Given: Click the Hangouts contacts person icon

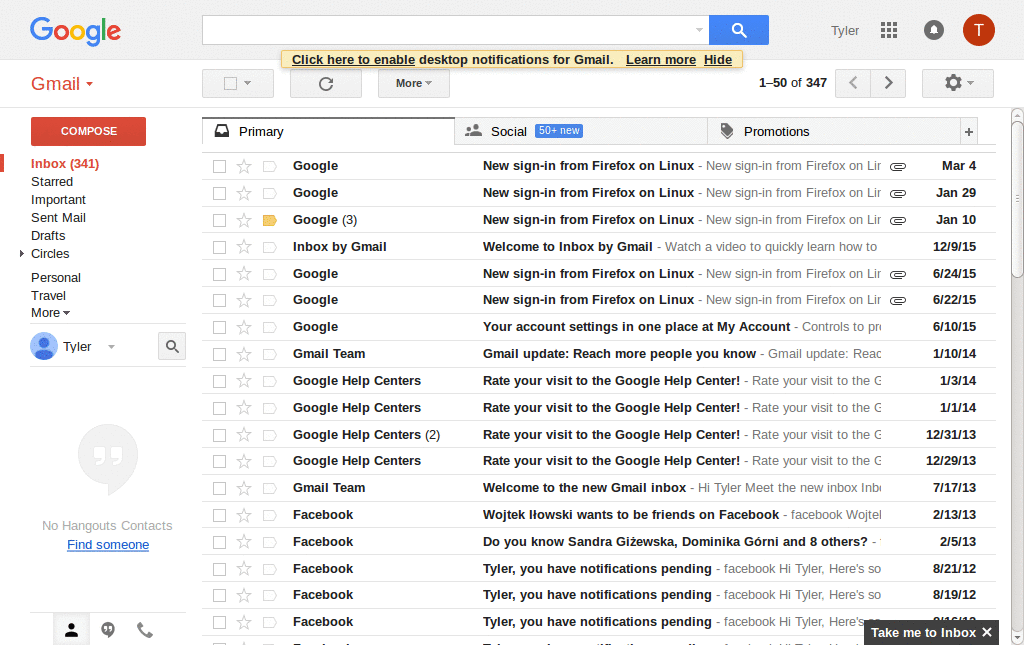Looking at the screenshot, I should tap(71, 629).
